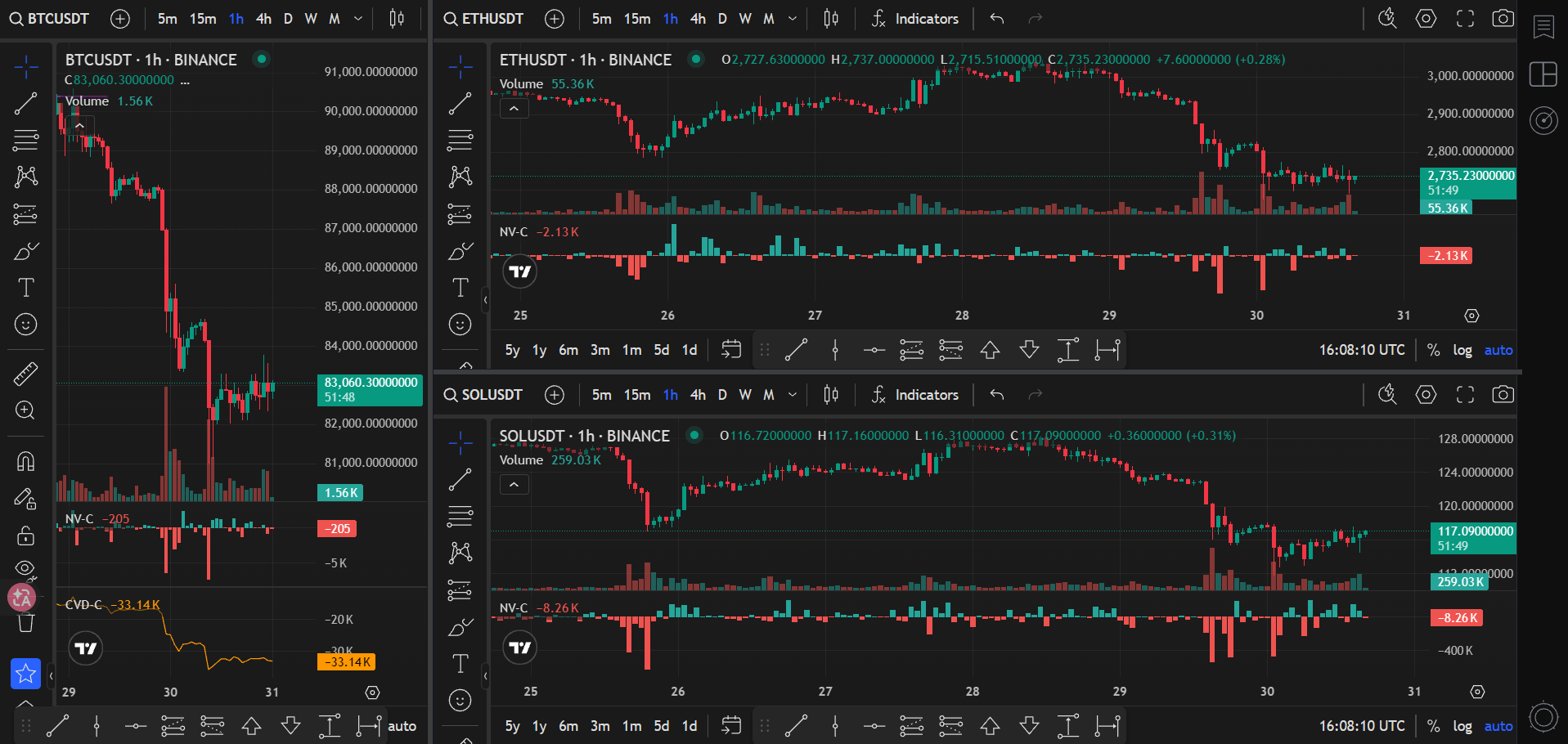This screenshot has width=1568, height=744.
Task: Select the text tool in BTCUSDT chart's left toolbar
Action: (26, 288)
